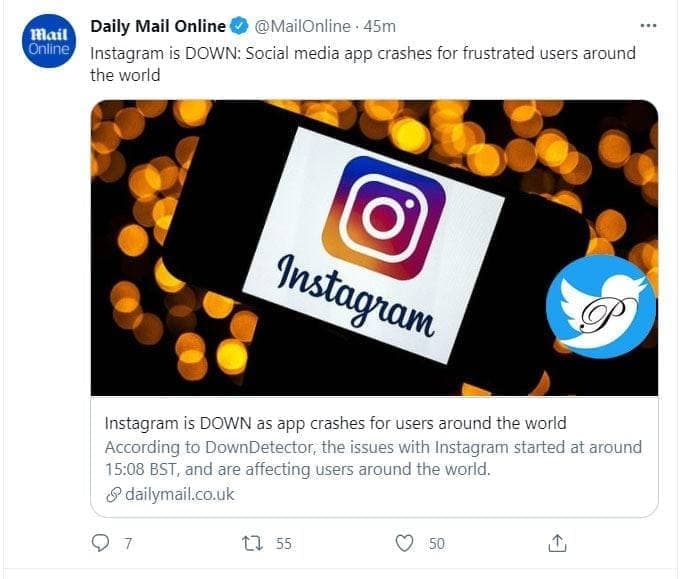This screenshot has height=579, width=685.
Task: Share the tweet via upload icon
Action: coord(557,543)
